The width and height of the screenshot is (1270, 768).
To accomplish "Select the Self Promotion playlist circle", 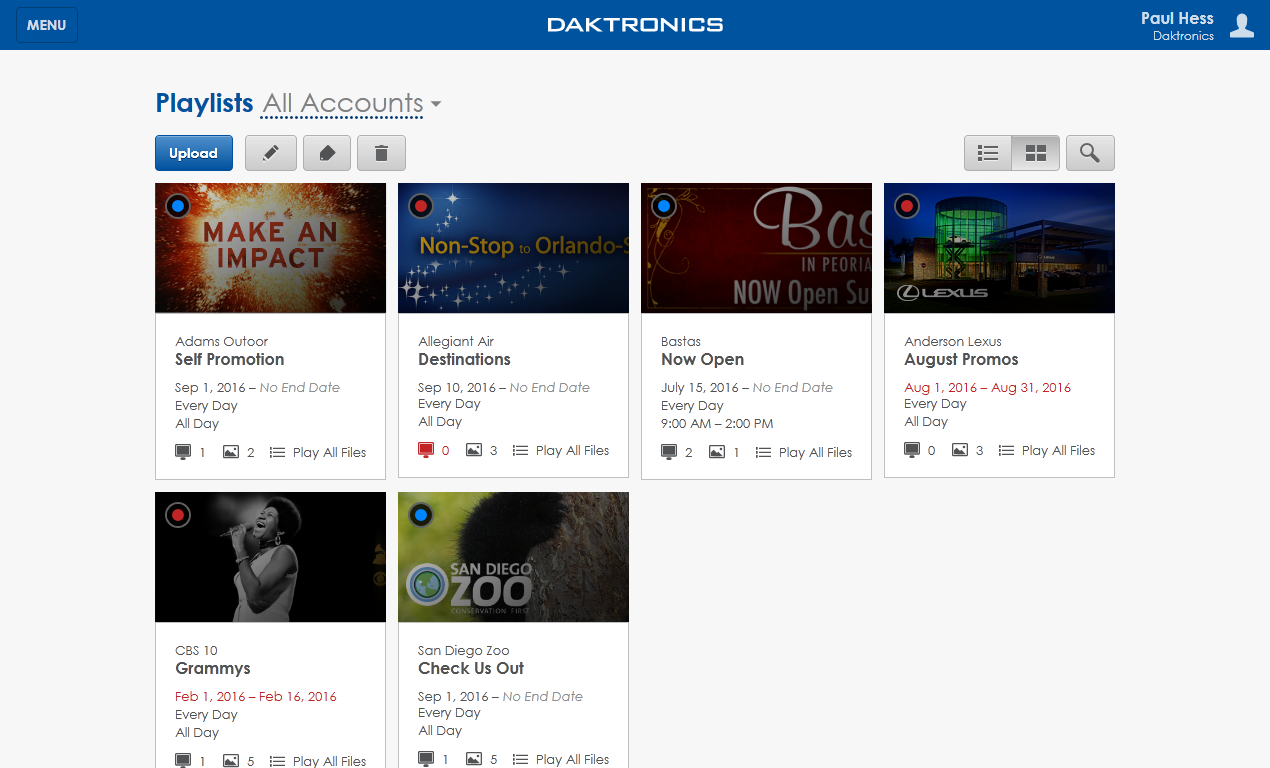I will tap(178, 206).
